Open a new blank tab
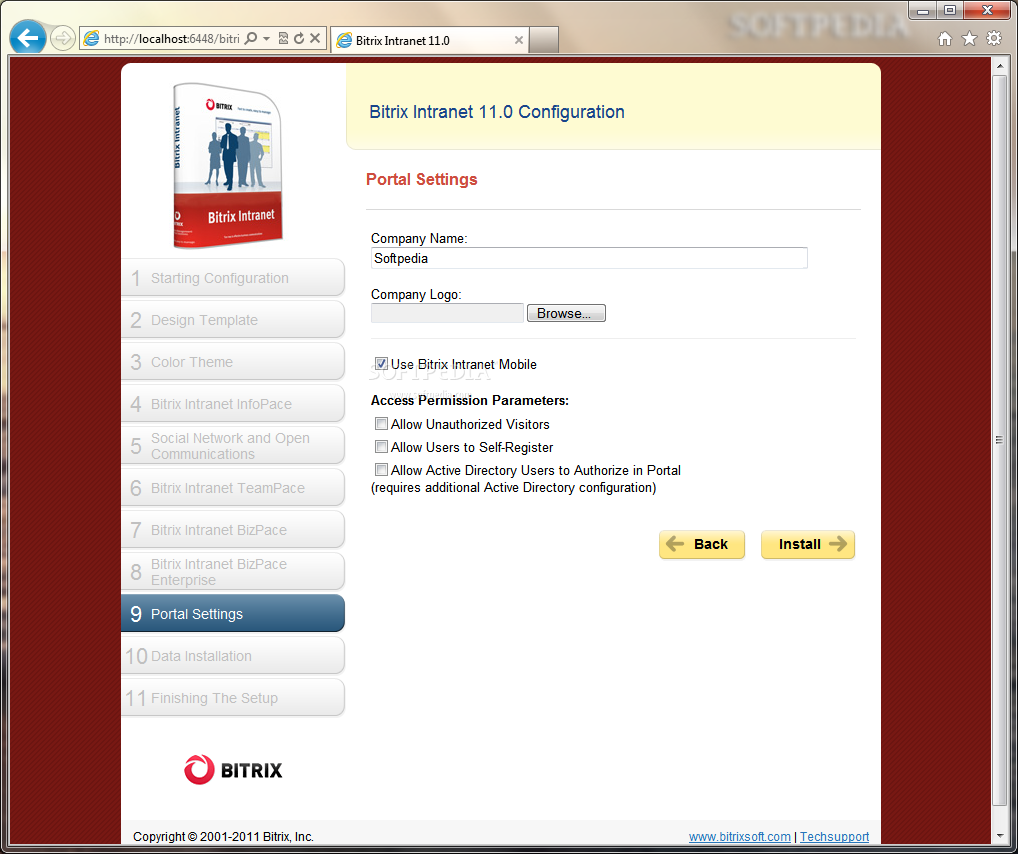The height and width of the screenshot is (854, 1018). 544,40
